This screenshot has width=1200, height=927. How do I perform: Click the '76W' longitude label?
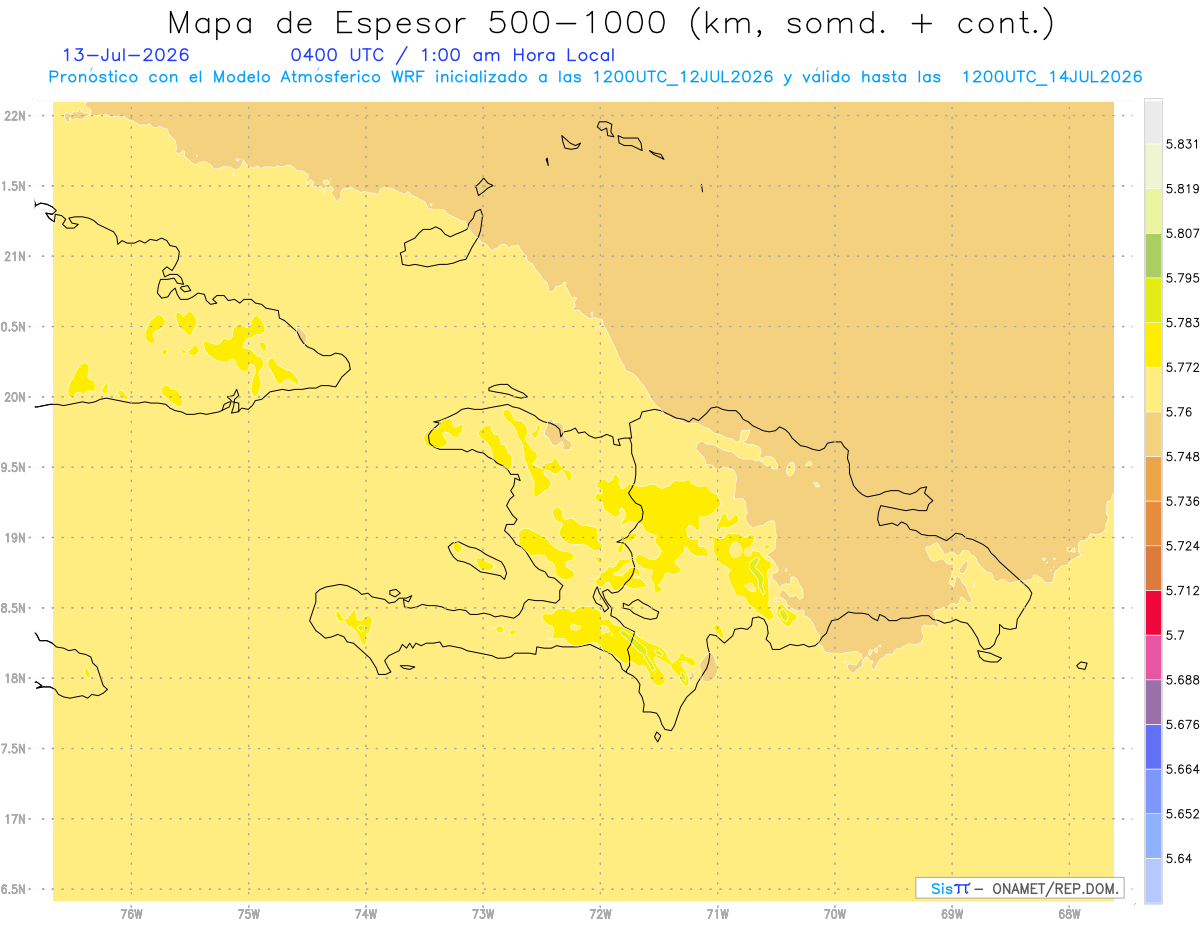tap(131, 914)
